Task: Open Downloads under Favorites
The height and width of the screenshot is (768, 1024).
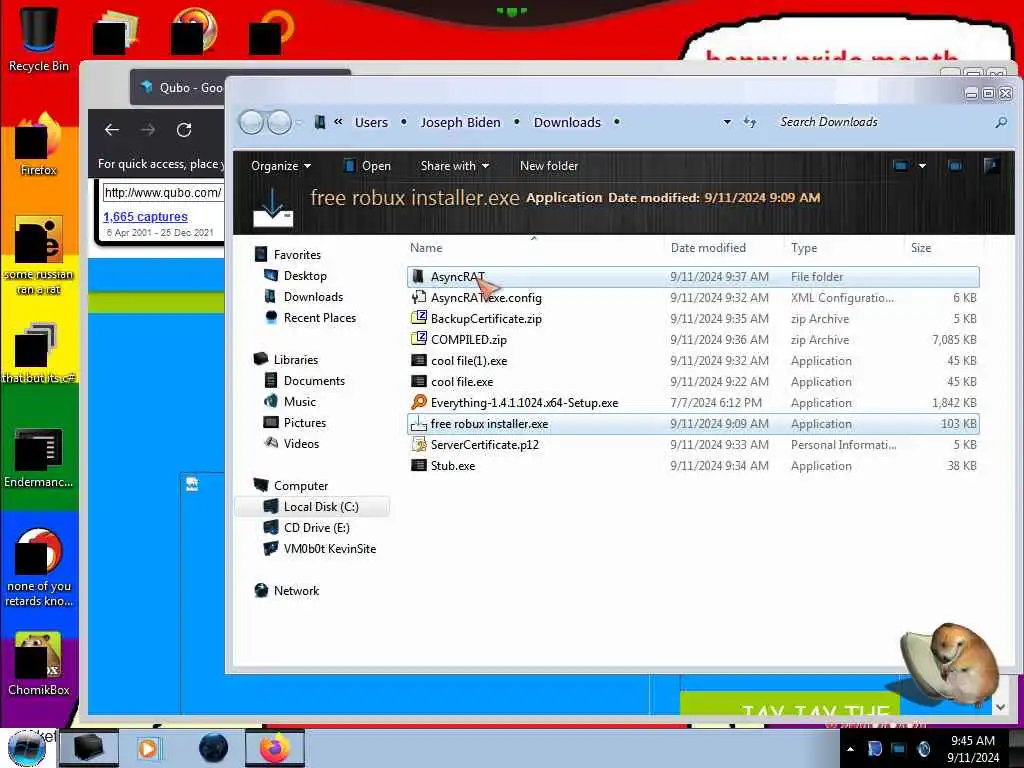Action: 313,296
